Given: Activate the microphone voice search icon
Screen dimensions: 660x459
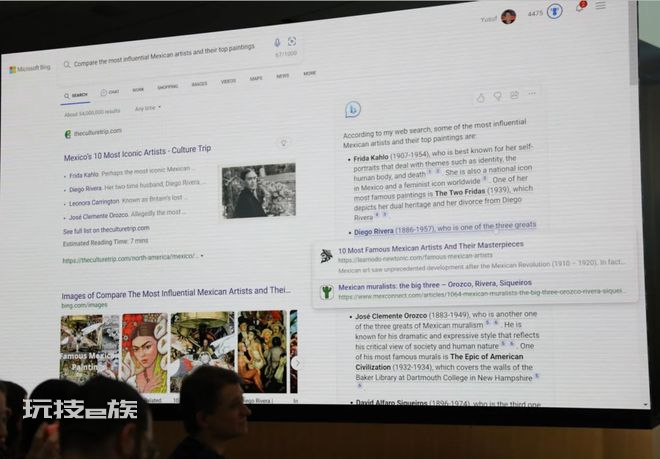Looking at the screenshot, I should click(x=277, y=43).
